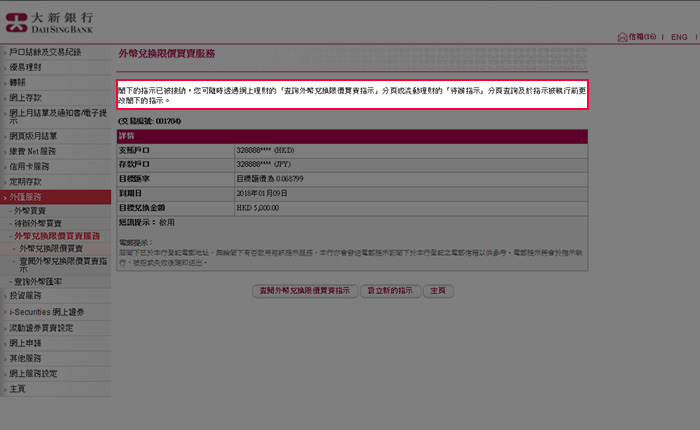Open the 信箱(16) mailbox icon

(622, 37)
